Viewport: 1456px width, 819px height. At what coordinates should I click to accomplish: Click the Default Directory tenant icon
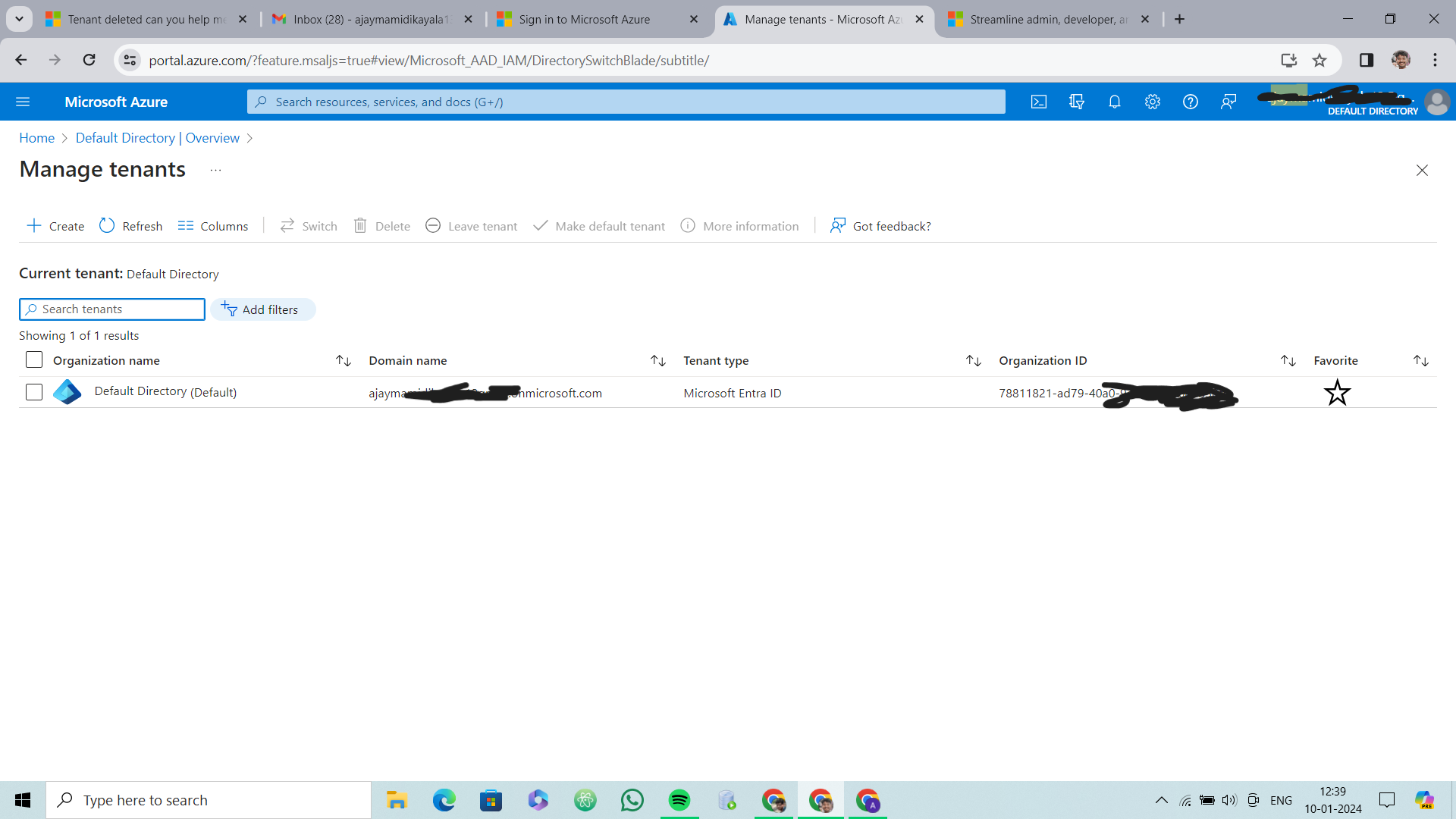[x=67, y=392]
